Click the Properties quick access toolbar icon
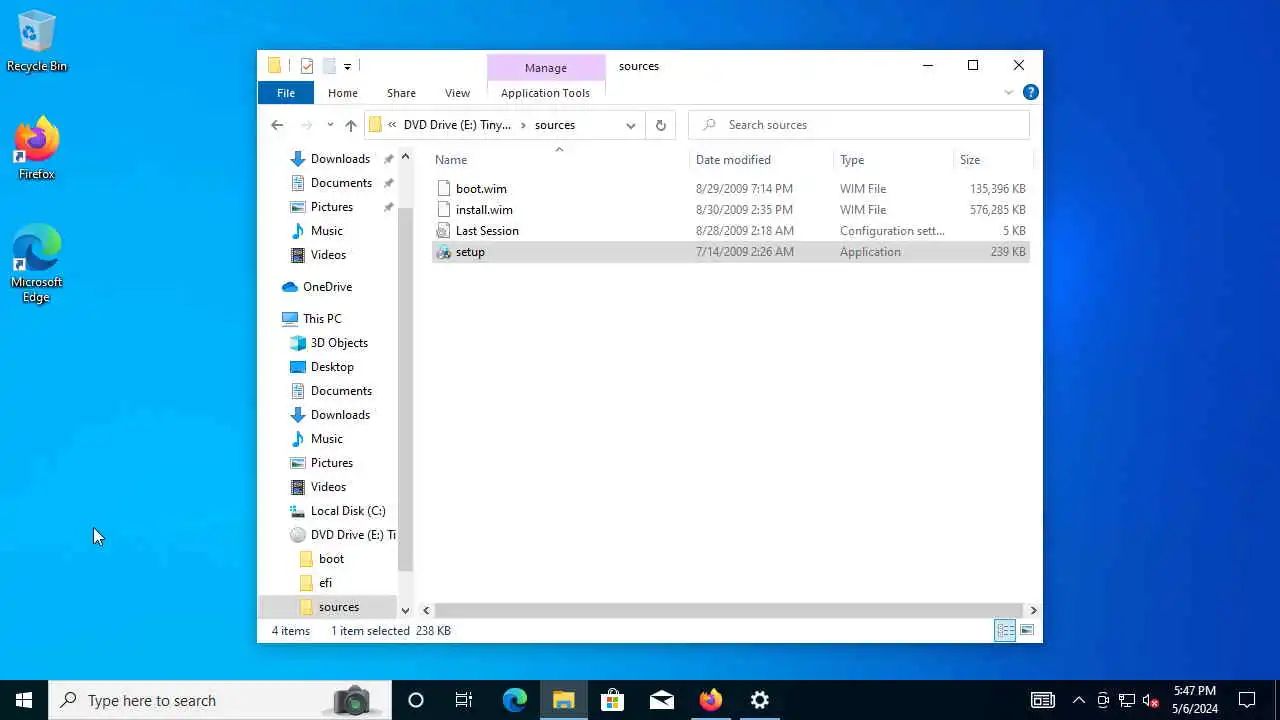 (x=307, y=66)
